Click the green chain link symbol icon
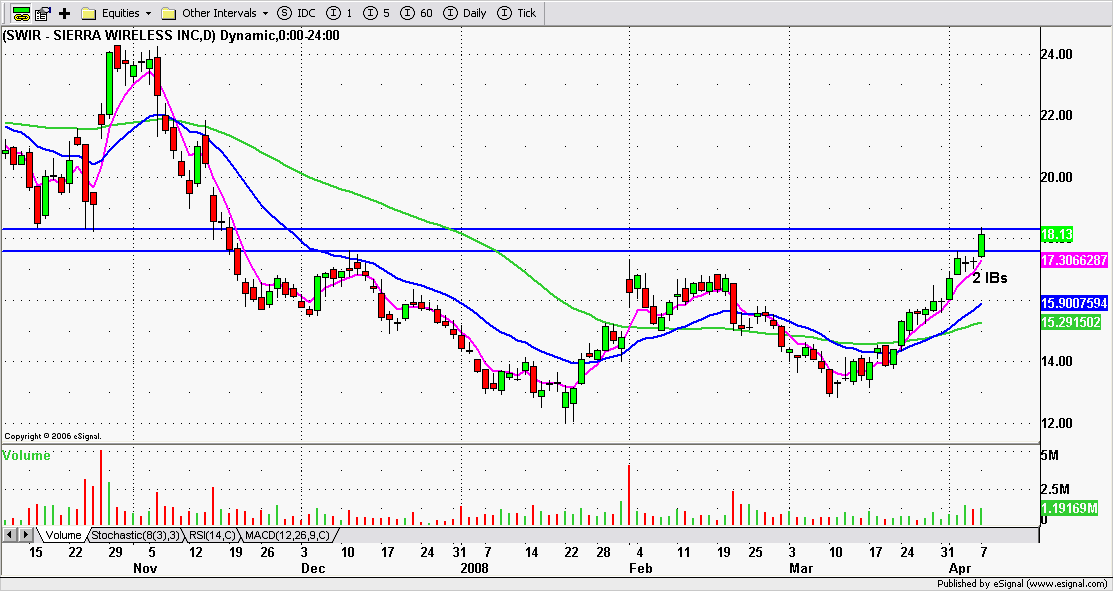1113x591 pixels. (21, 13)
